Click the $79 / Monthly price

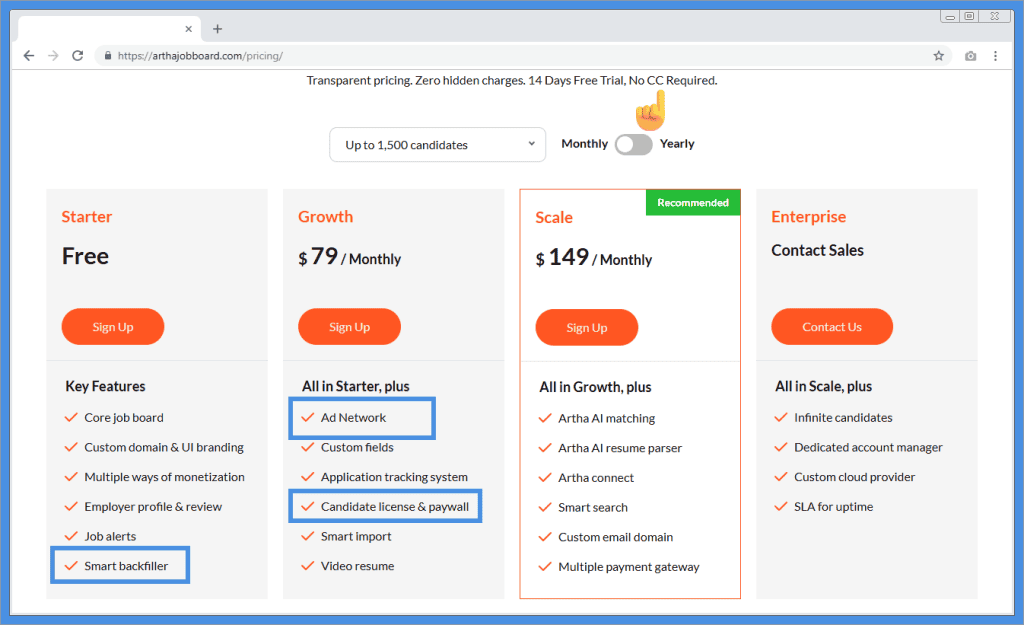[x=349, y=257]
